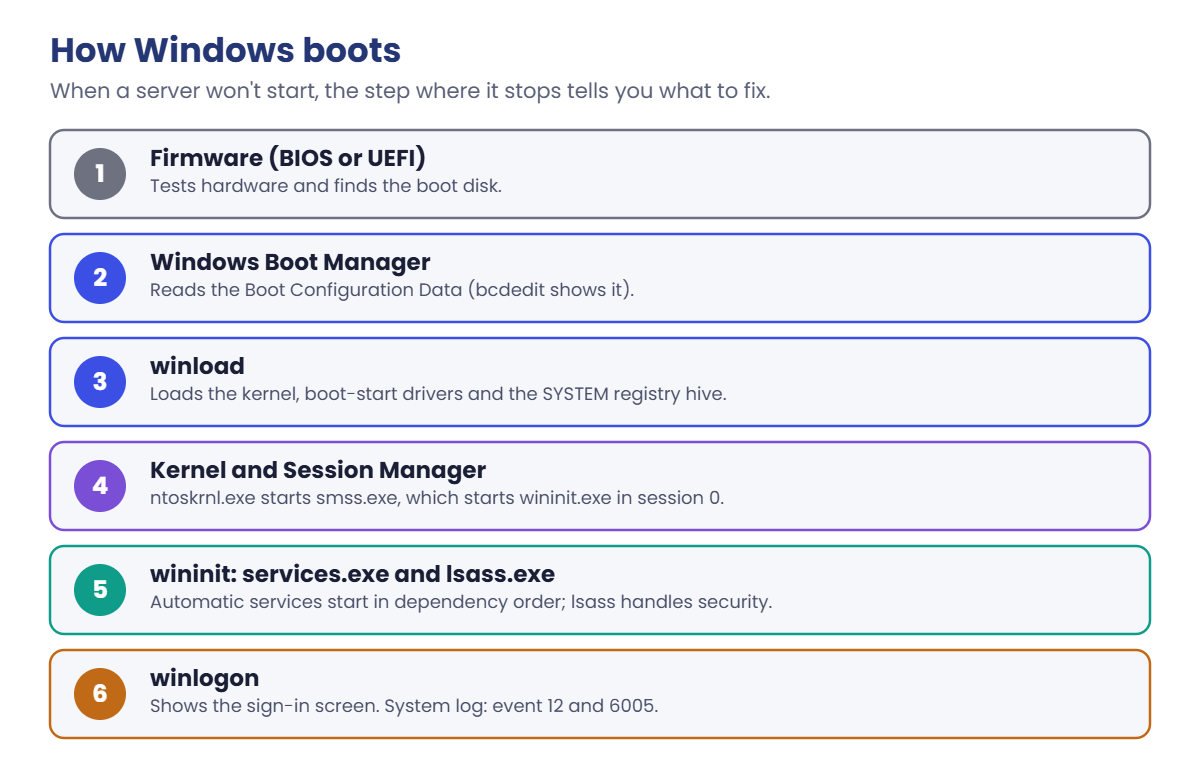
Task: Click the orange step 6 circle beside winlogon
Action: pos(100,694)
